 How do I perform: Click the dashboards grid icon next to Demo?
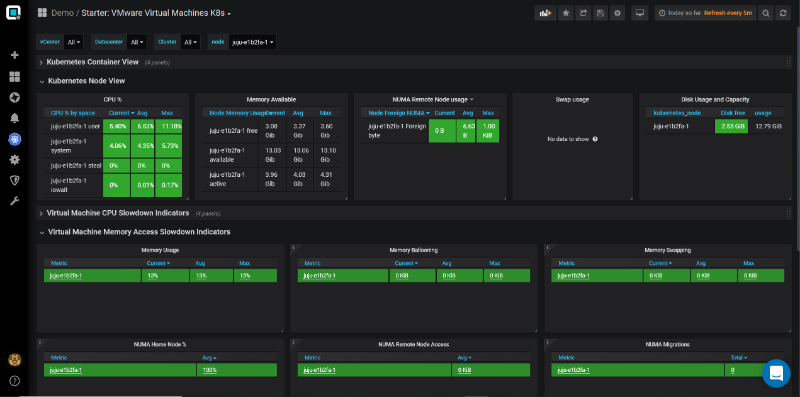coord(42,13)
